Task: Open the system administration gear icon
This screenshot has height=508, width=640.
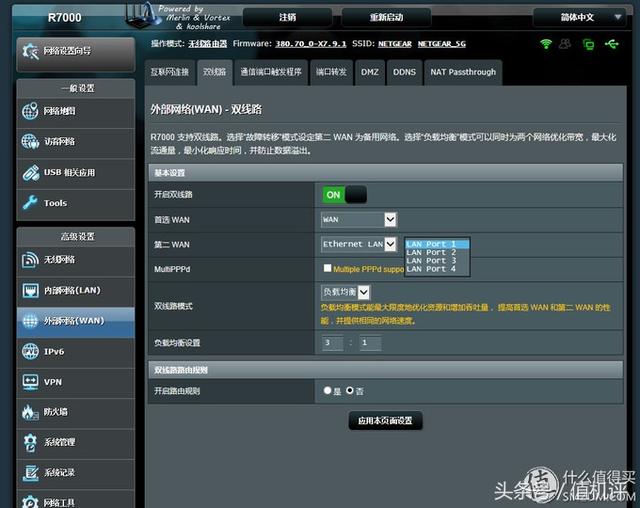Action: [x=30, y=442]
